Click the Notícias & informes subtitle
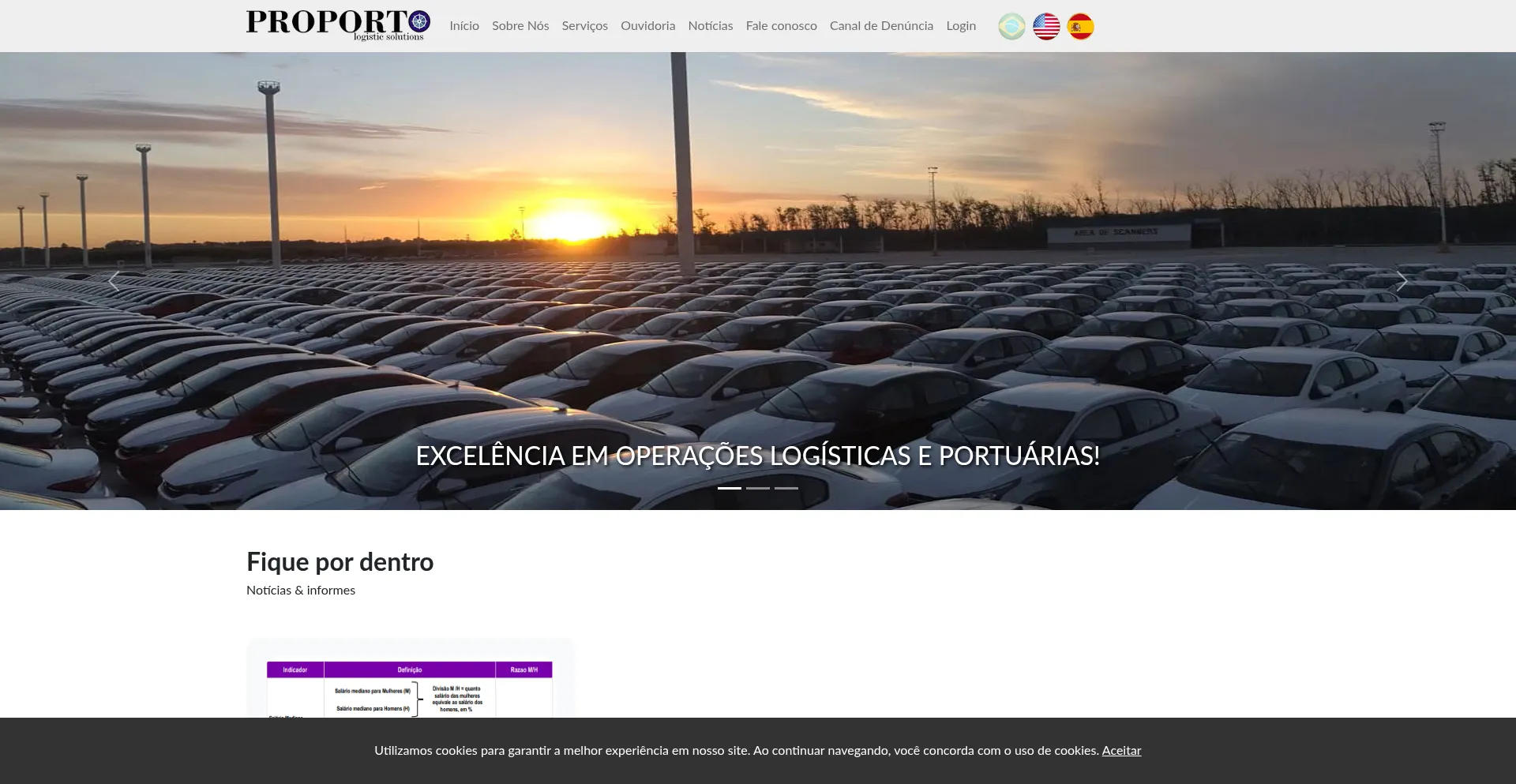The height and width of the screenshot is (784, 1516). (x=301, y=591)
